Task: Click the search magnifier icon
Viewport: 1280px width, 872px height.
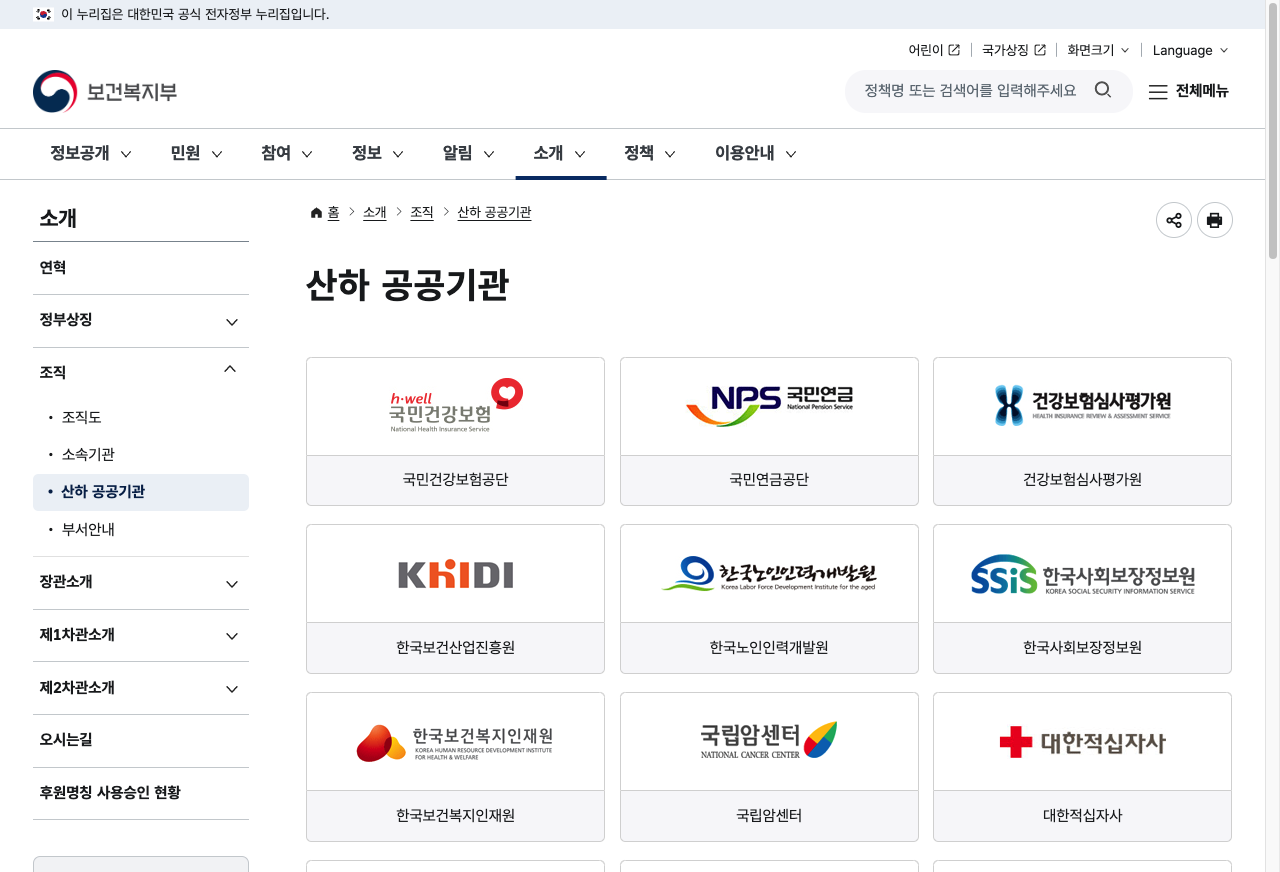Action: point(1103,90)
